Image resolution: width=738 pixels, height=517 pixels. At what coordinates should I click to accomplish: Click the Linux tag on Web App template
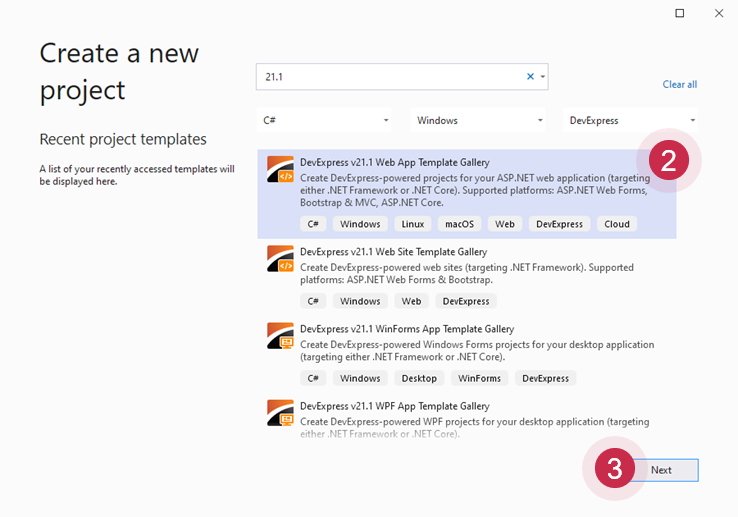413,224
